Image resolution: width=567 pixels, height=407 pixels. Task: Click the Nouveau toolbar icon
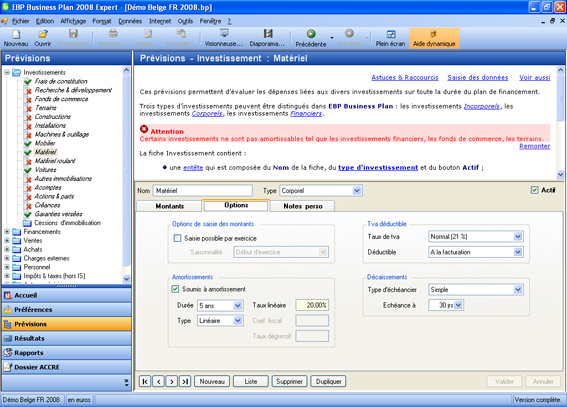coord(16,38)
